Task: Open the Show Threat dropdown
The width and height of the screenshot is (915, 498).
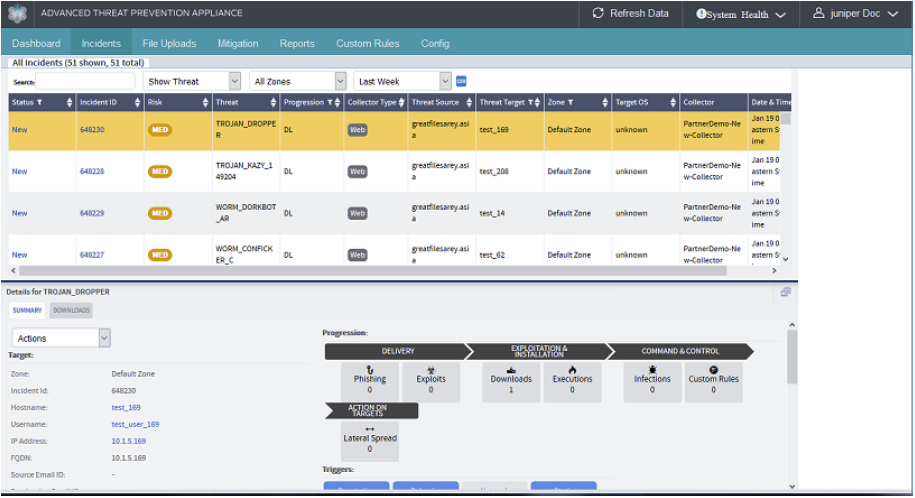Action: (192, 81)
